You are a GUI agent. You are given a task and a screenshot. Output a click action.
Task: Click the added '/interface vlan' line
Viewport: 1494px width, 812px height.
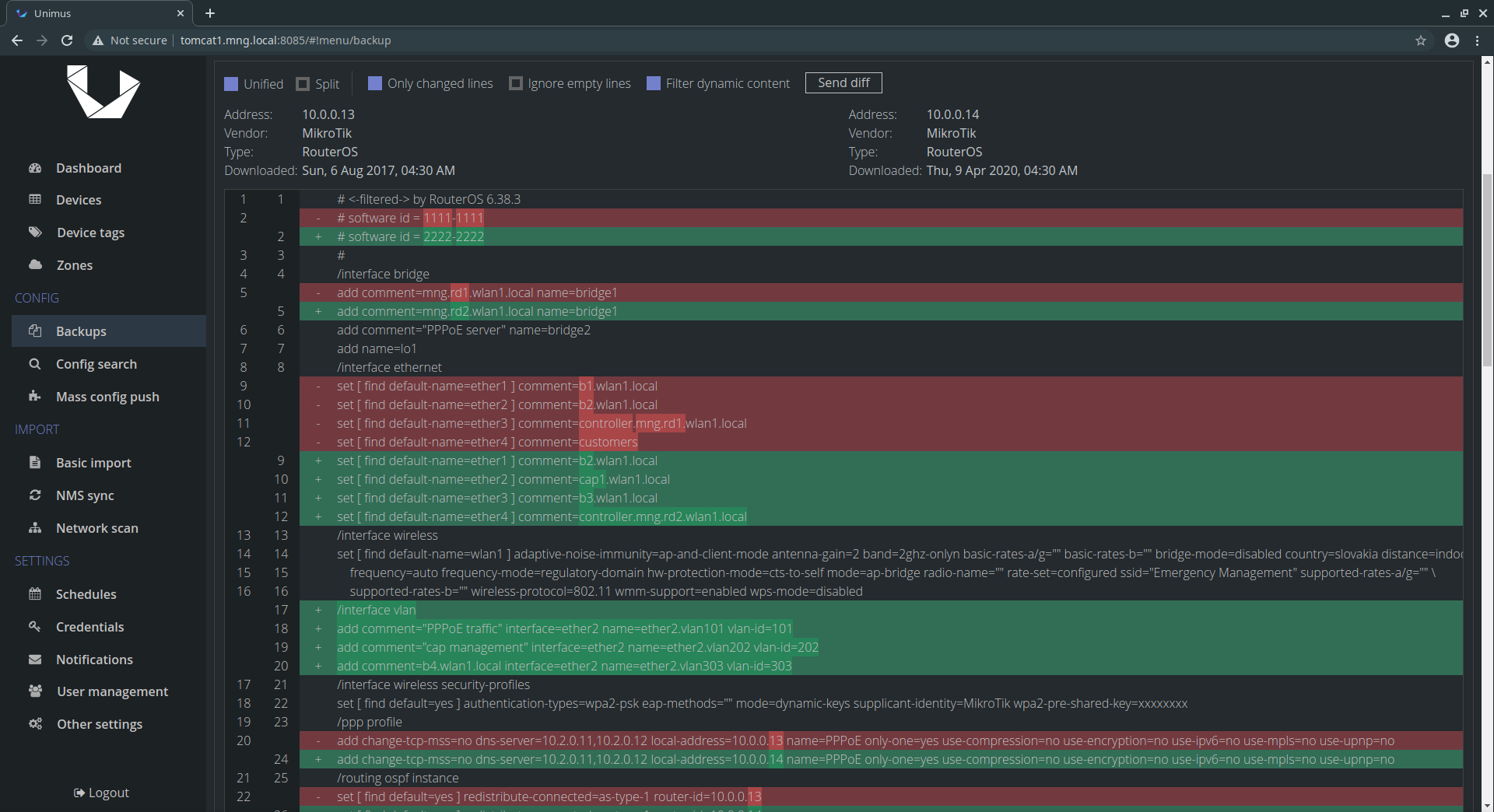881,610
